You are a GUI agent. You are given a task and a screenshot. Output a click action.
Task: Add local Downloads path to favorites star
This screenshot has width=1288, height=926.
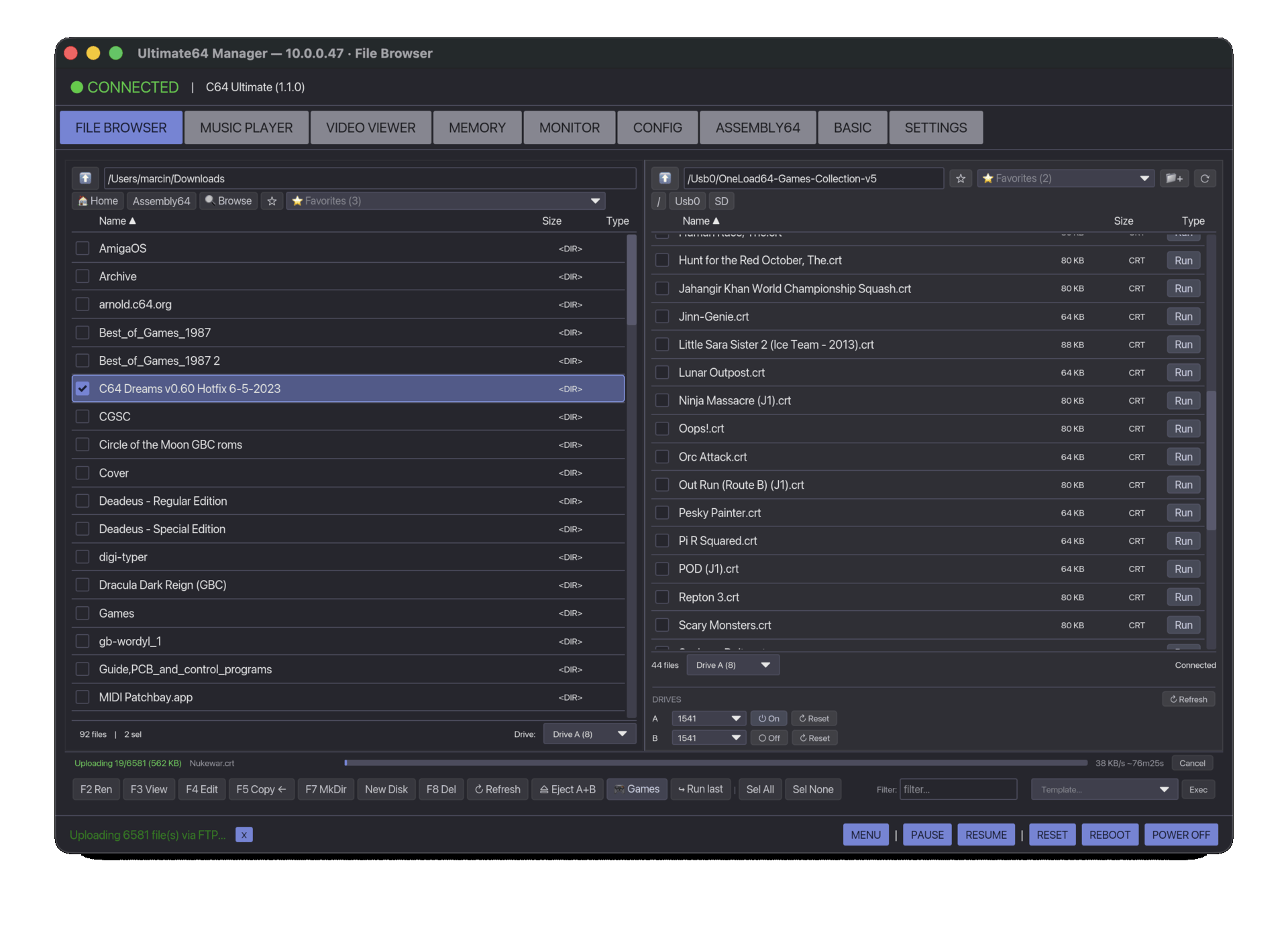coord(272,201)
